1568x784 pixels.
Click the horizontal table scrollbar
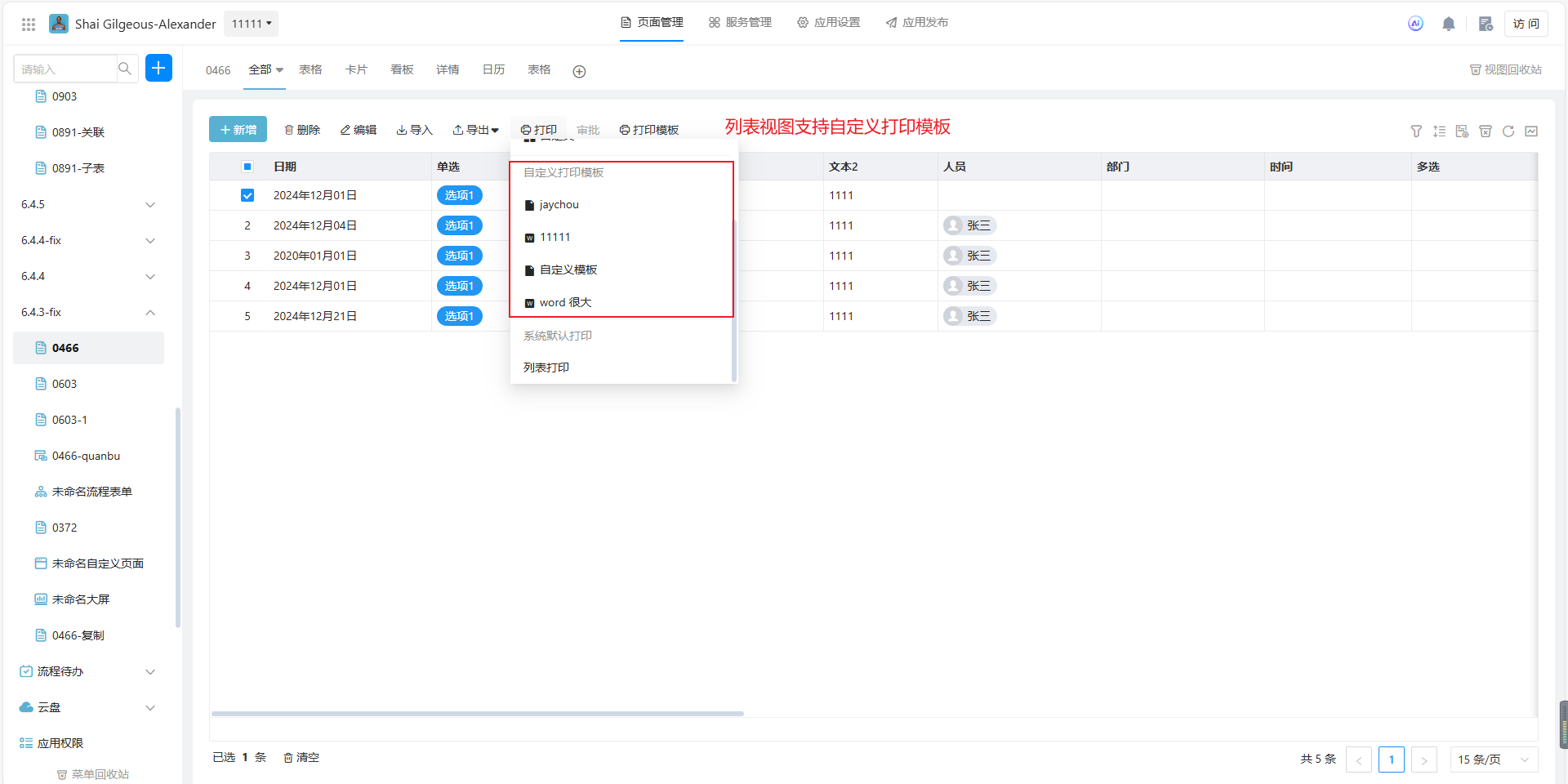point(477,714)
